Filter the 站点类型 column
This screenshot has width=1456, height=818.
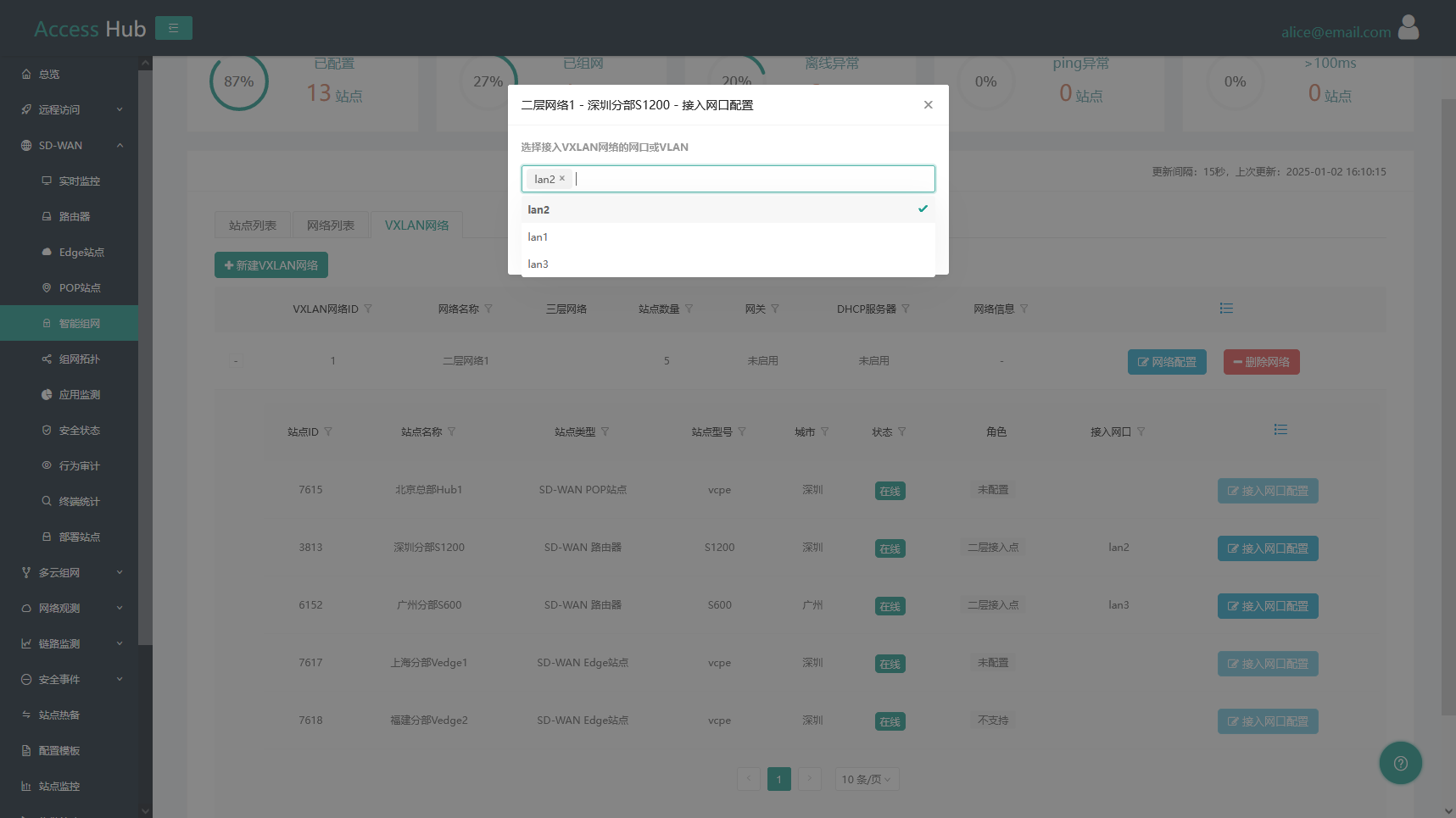pyautogui.click(x=605, y=432)
